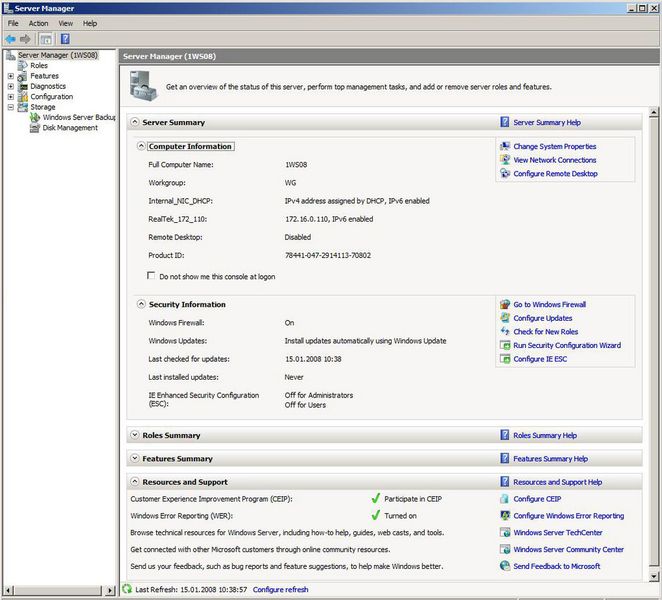This screenshot has width=662, height=600.
Task: Click the Configure CEIP icon
Action: (x=505, y=499)
